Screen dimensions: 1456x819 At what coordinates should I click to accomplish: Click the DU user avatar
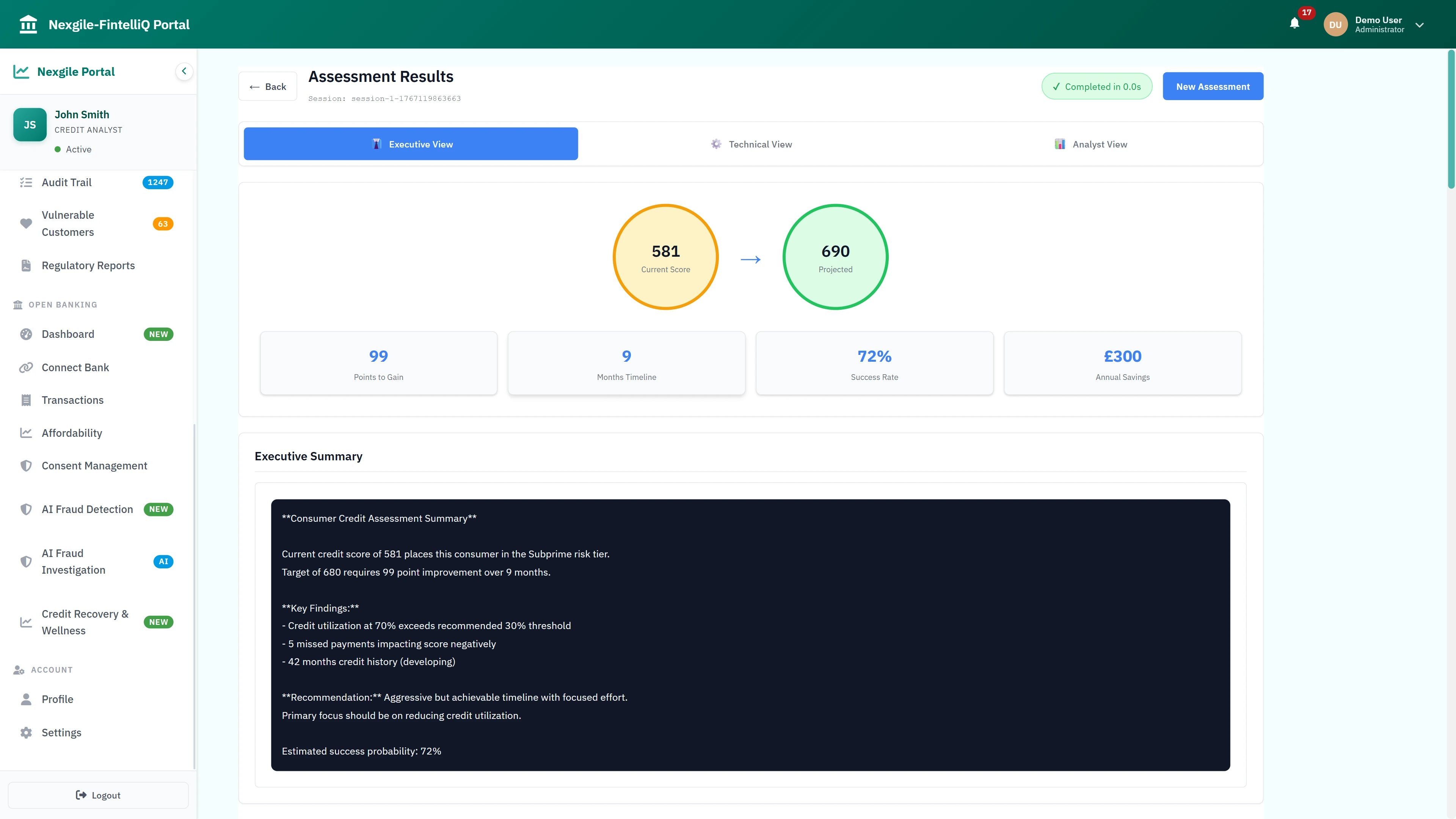1335,25
